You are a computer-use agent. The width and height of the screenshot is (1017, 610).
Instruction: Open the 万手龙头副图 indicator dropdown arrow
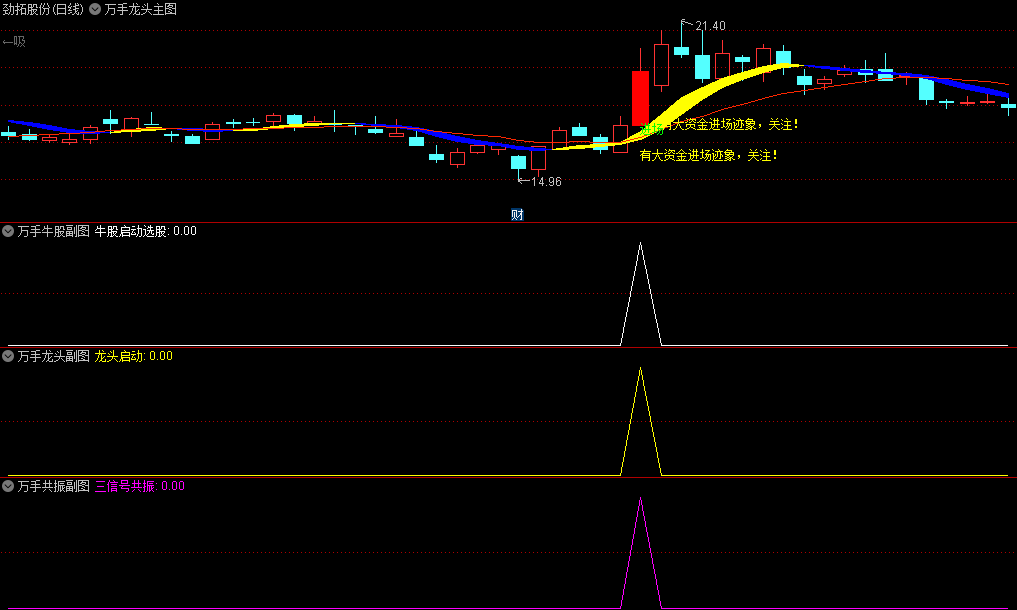click(8, 356)
